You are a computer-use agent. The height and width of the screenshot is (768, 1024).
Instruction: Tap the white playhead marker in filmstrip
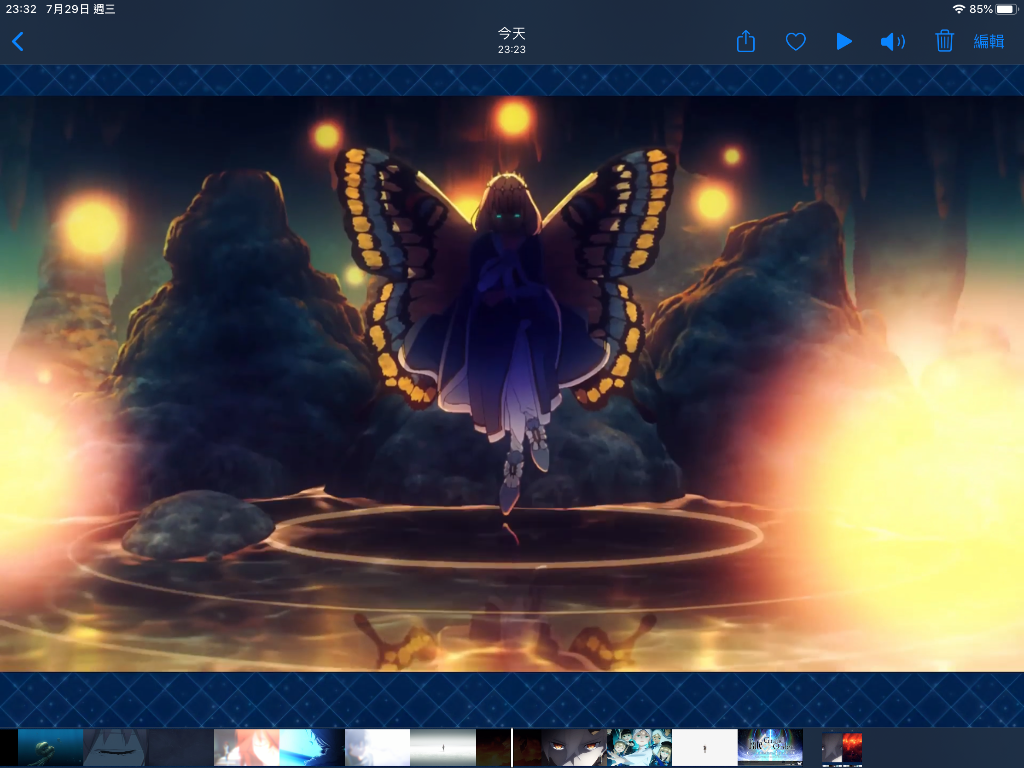coord(512,747)
